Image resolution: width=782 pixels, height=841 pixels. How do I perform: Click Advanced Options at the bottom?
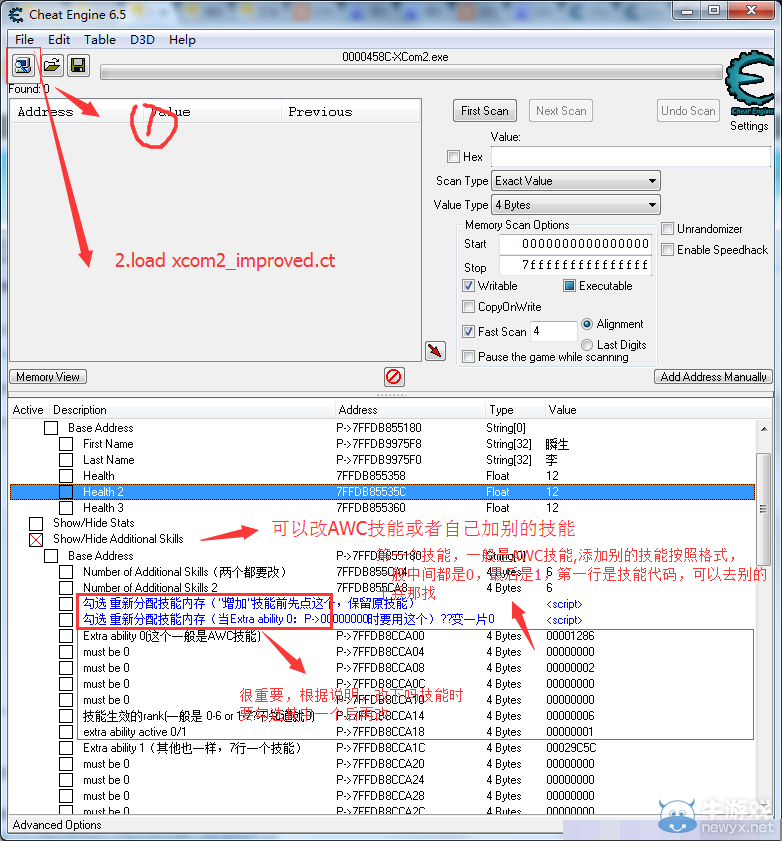pos(57,825)
